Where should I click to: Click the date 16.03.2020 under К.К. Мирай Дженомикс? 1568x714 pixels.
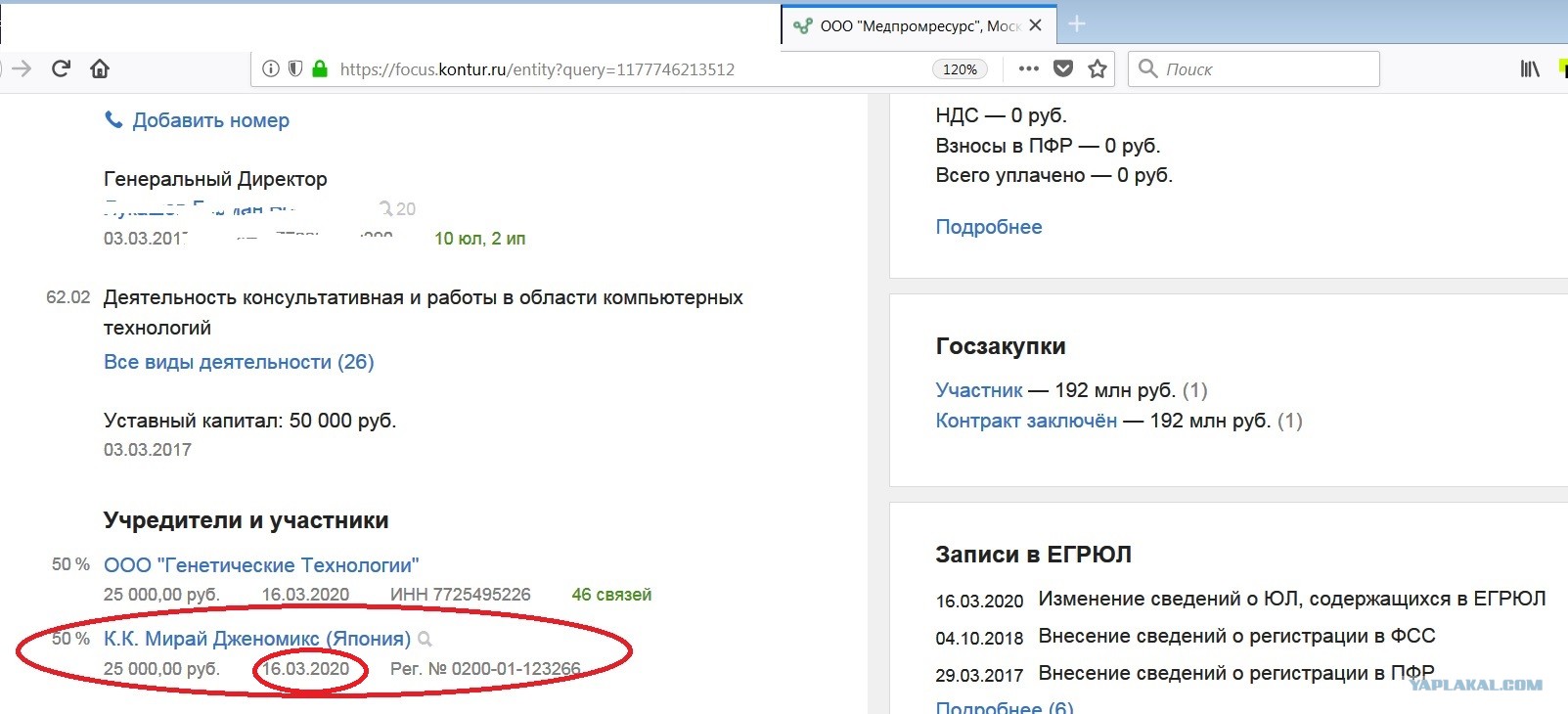pyautogui.click(x=305, y=669)
